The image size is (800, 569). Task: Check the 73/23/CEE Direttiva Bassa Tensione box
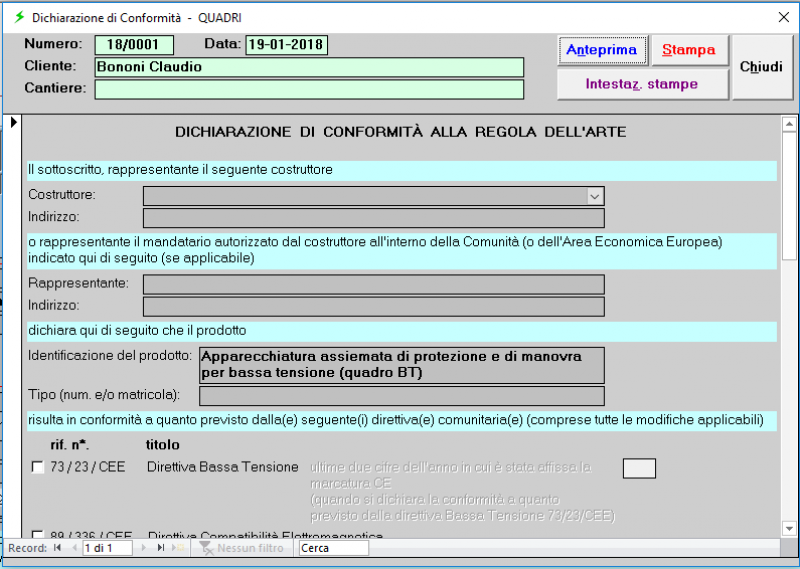37,467
